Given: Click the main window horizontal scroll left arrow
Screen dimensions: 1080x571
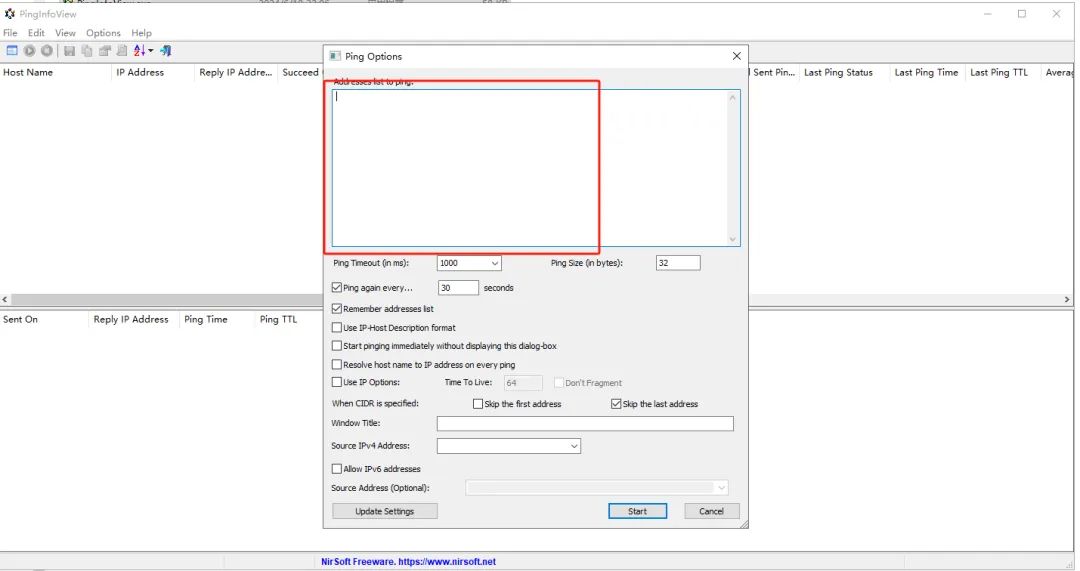Looking at the screenshot, I should point(5,300).
